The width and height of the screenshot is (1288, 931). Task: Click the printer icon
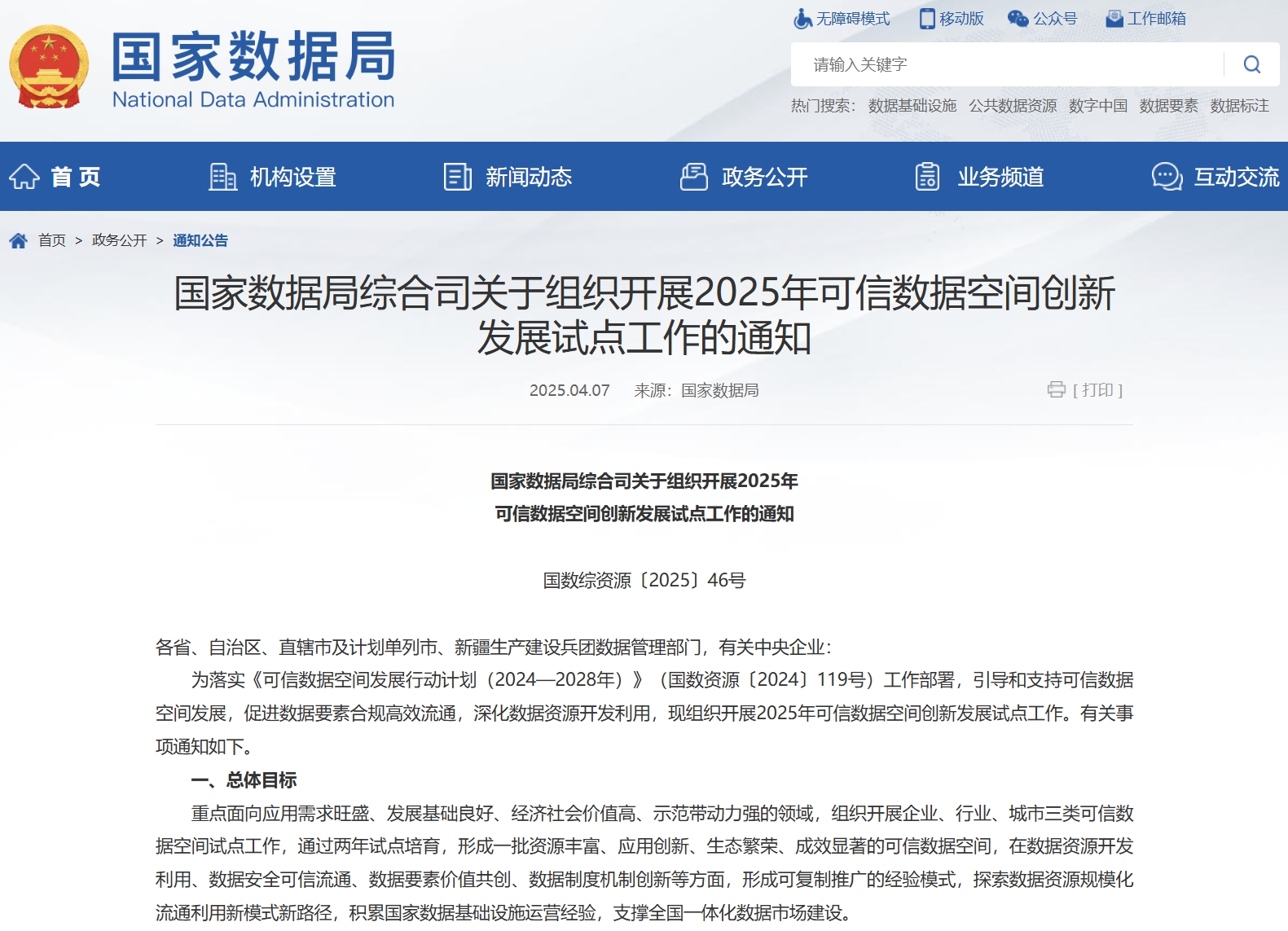click(x=1057, y=389)
